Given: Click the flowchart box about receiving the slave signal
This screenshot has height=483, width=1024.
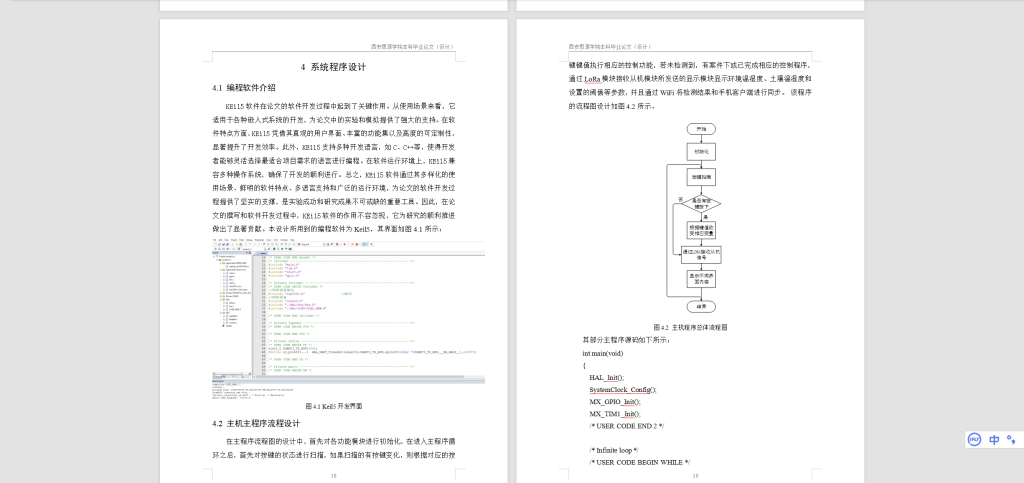Looking at the screenshot, I should click(x=701, y=255).
